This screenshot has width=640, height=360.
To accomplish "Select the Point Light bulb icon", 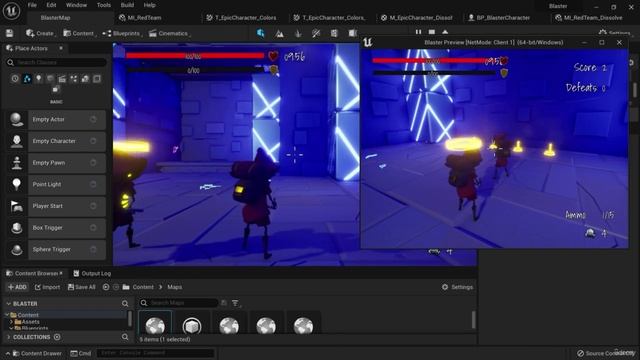I will click(x=17, y=184).
